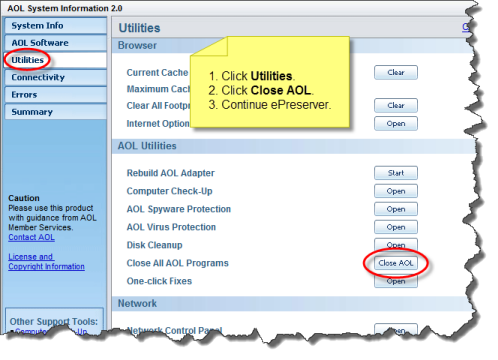The height and width of the screenshot is (360, 498).
Task: Open License and Copyright Information link
Action: tap(46, 262)
